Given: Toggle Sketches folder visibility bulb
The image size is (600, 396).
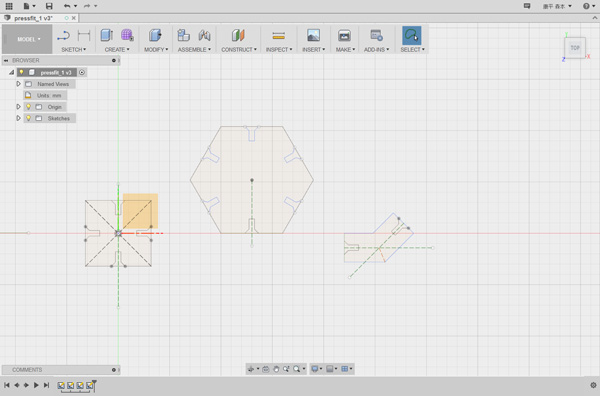Looking at the screenshot, I should point(28,118).
